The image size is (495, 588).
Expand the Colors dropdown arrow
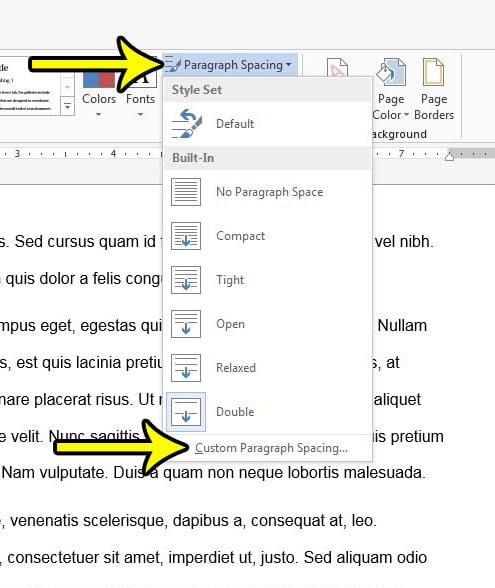[x=98, y=114]
